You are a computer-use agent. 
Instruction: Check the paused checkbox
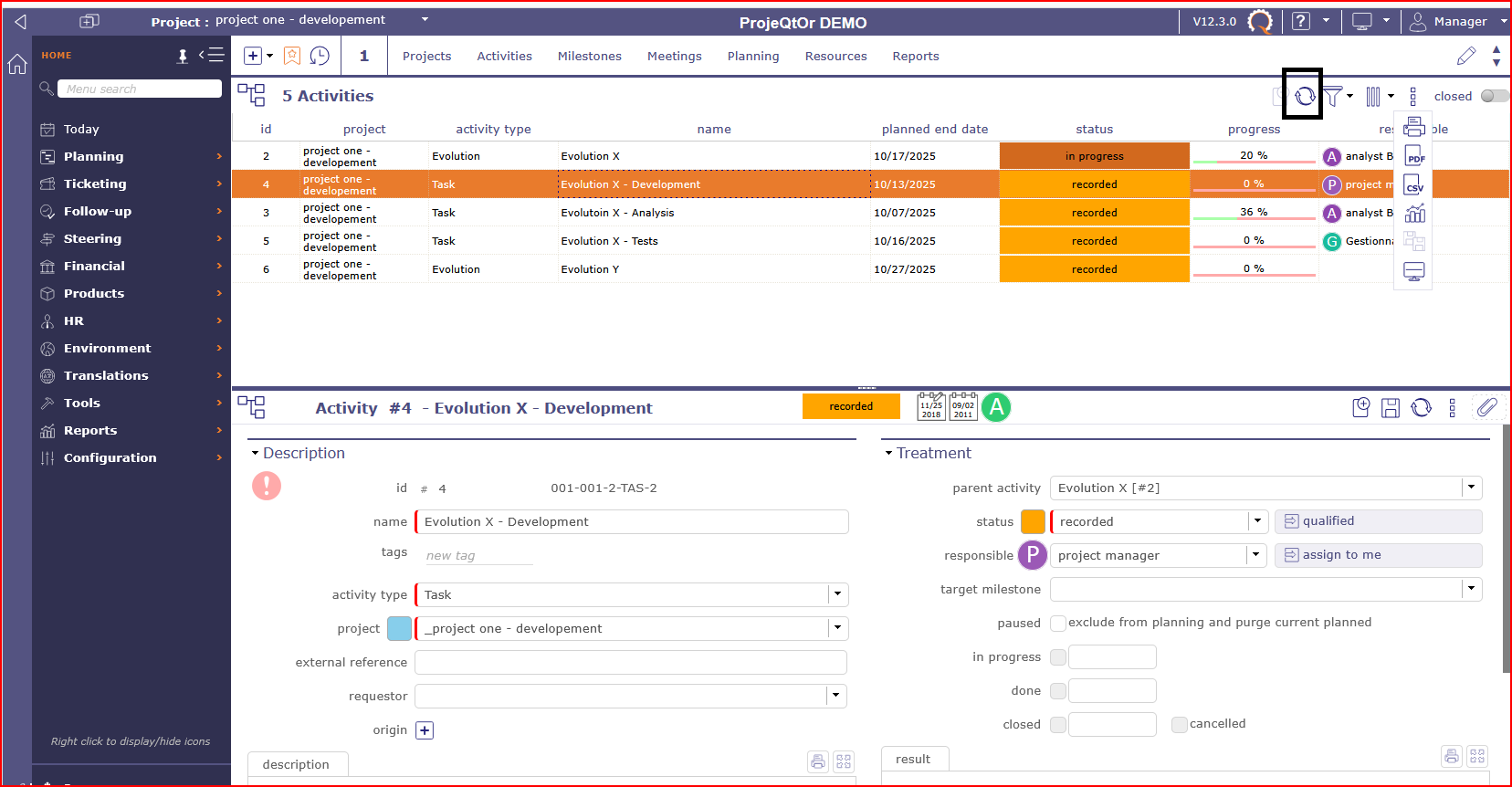pyautogui.click(x=1058, y=623)
